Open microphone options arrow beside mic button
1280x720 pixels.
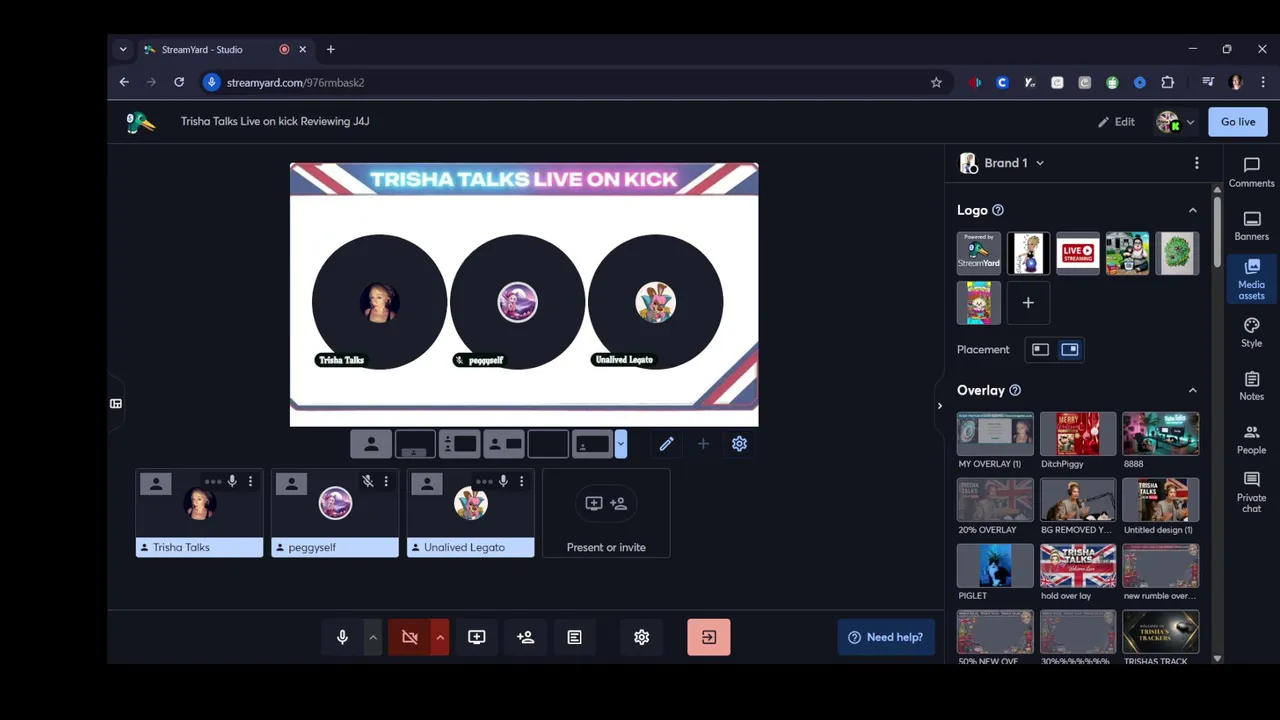(x=372, y=637)
